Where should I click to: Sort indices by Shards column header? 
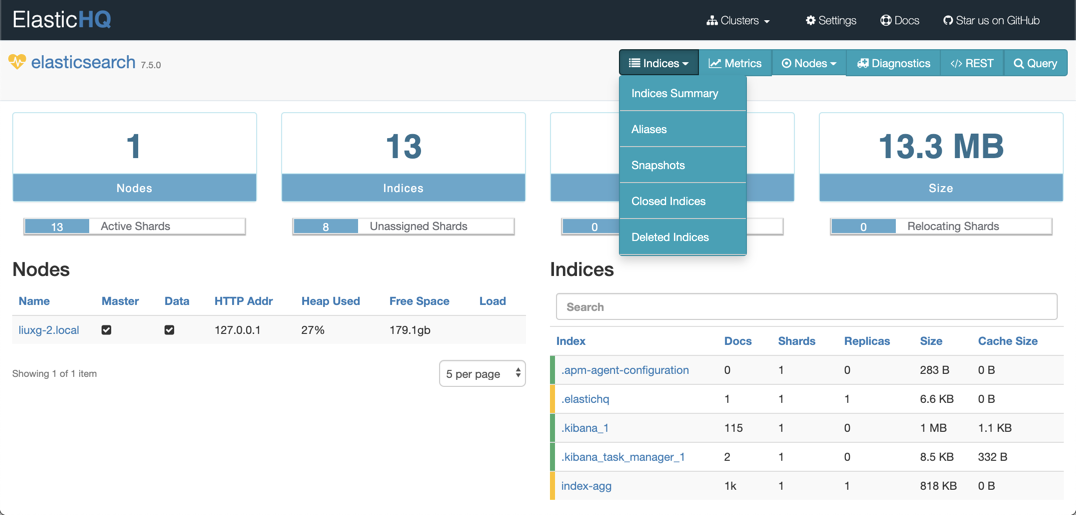tap(797, 341)
